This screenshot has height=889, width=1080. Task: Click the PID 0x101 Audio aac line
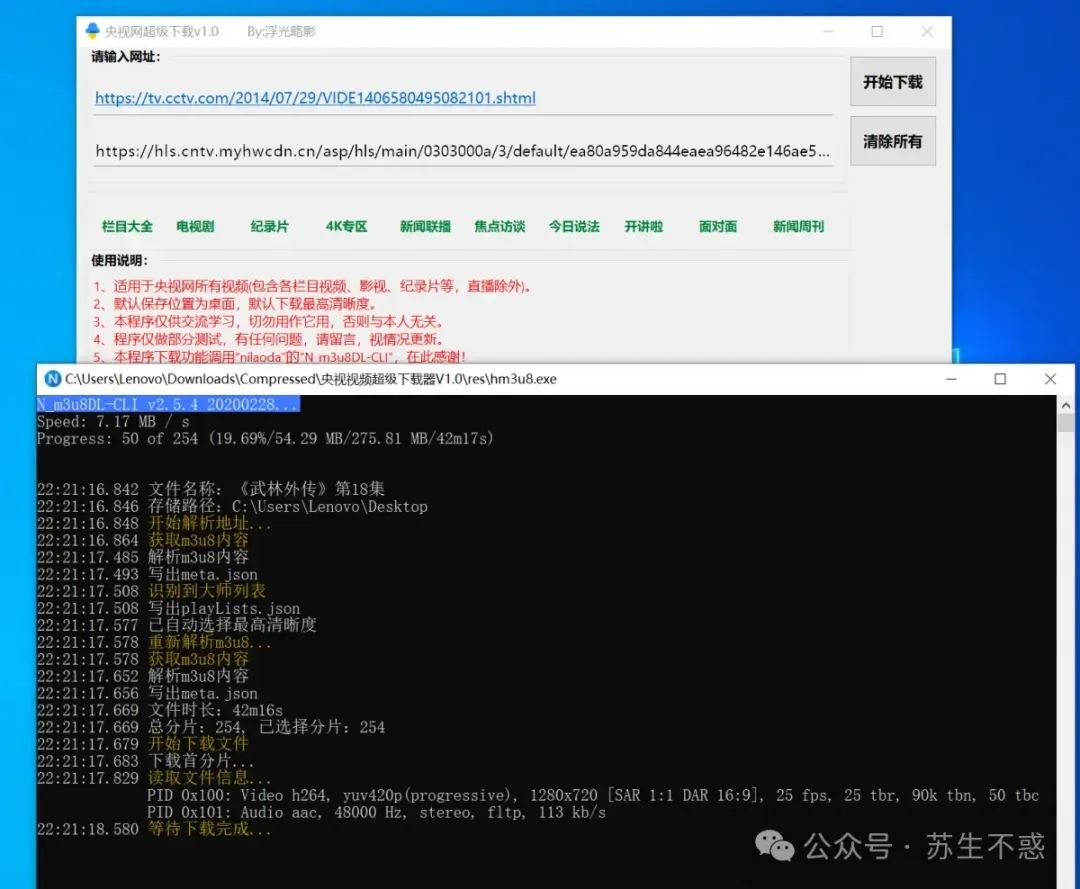(x=377, y=813)
